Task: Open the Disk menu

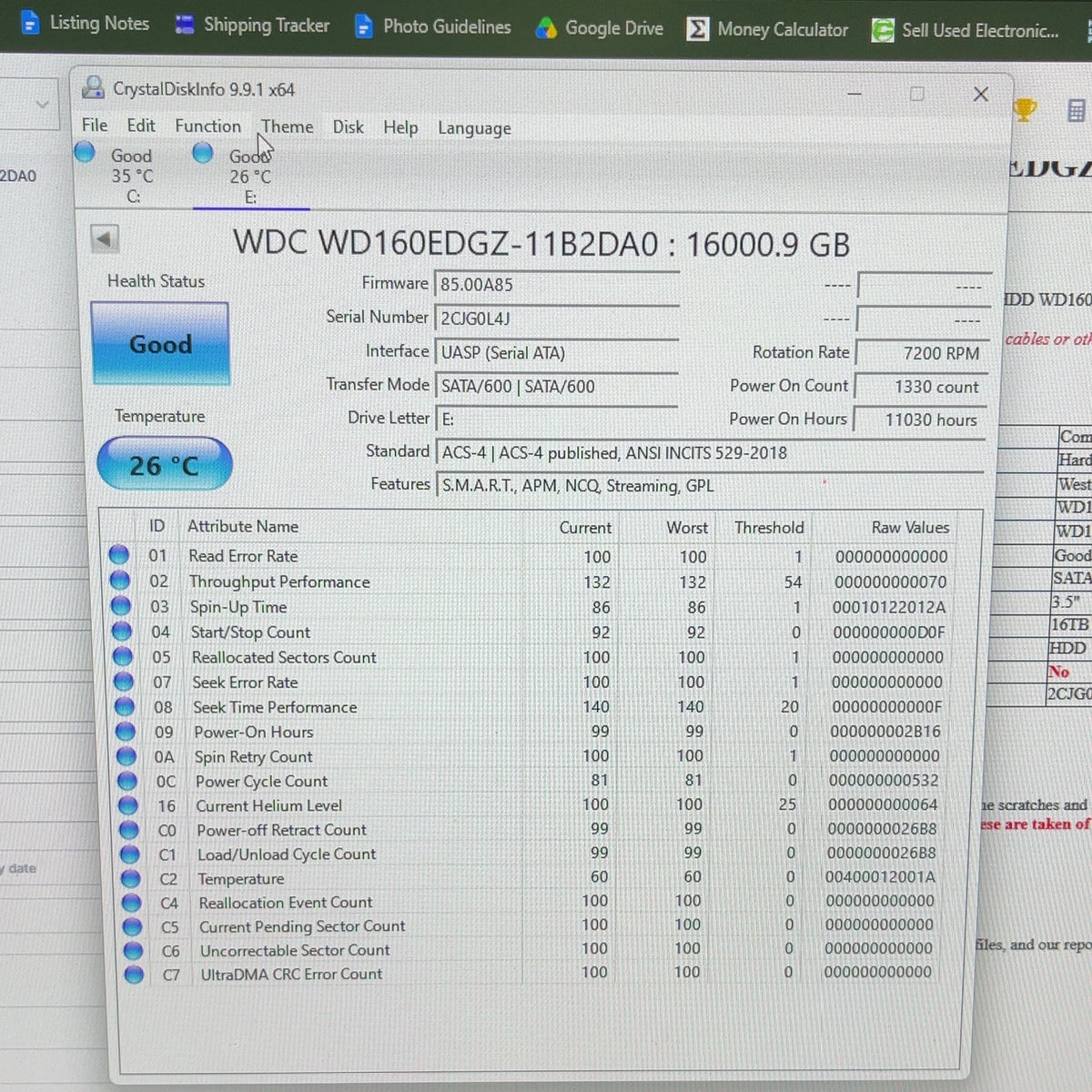Action: (x=348, y=127)
